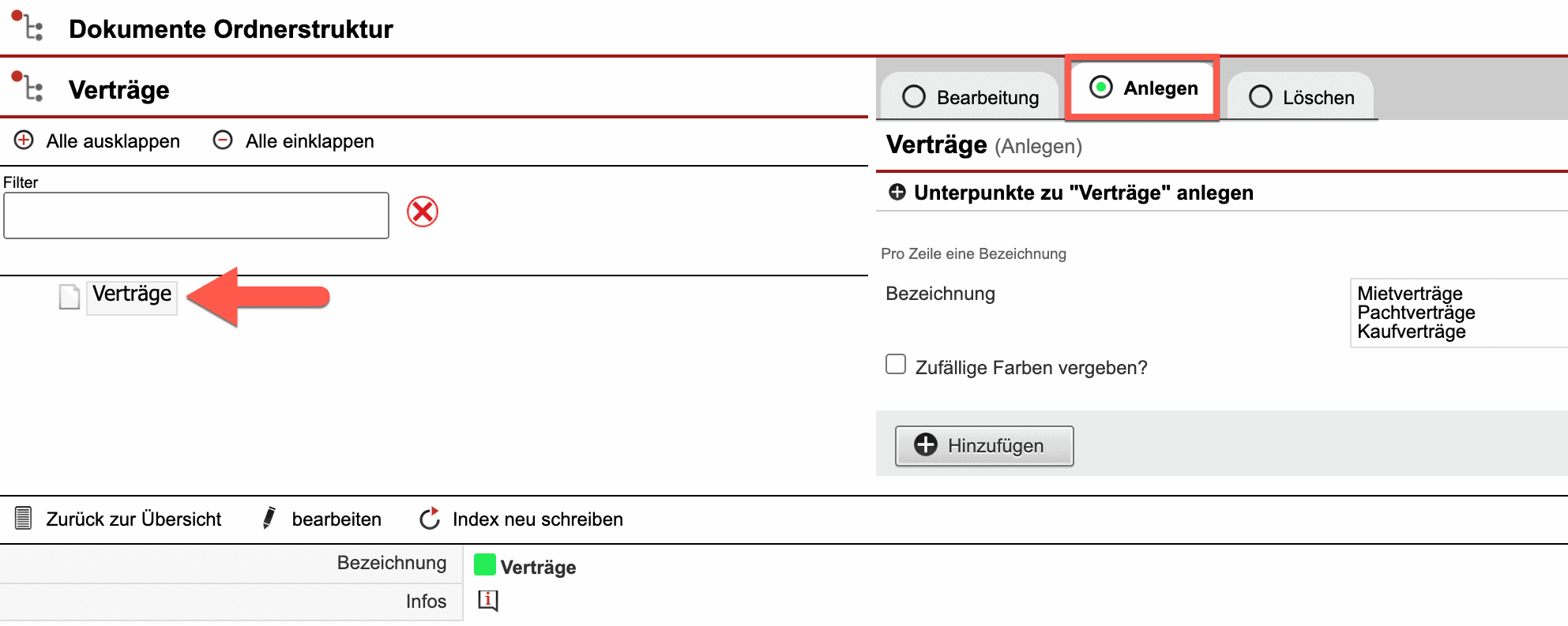This screenshot has width=1568, height=626.
Task: Switch to the Anlegen tab
Action: click(x=1142, y=88)
